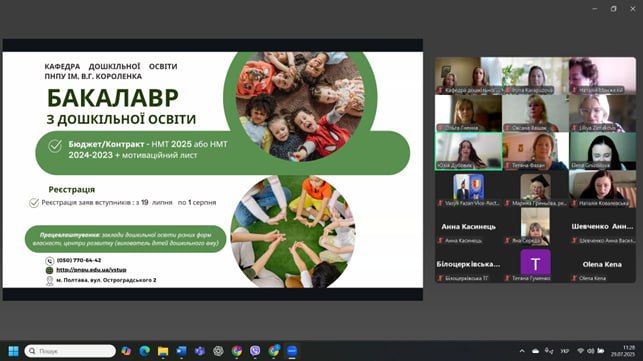Image resolution: width=643 pixels, height=361 pixels.
Task: Select Юлія Дубовик's highlighted video tile
Action: pyautogui.click(x=468, y=151)
